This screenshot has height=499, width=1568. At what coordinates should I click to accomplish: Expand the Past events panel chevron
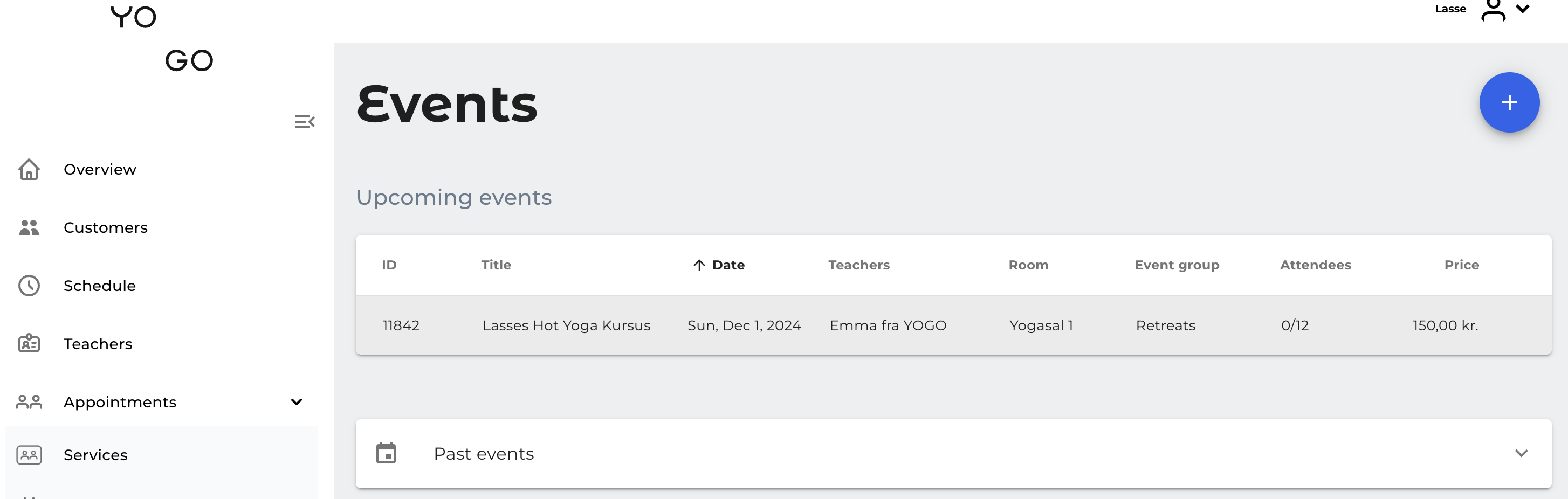pos(1521,453)
